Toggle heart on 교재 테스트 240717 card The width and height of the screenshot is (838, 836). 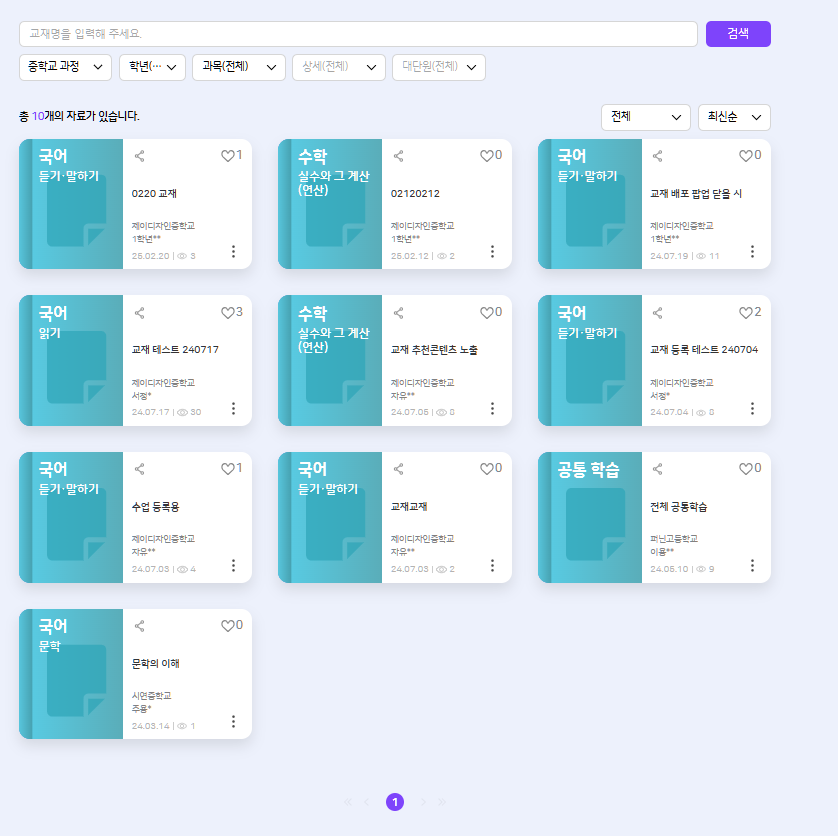(x=227, y=313)
